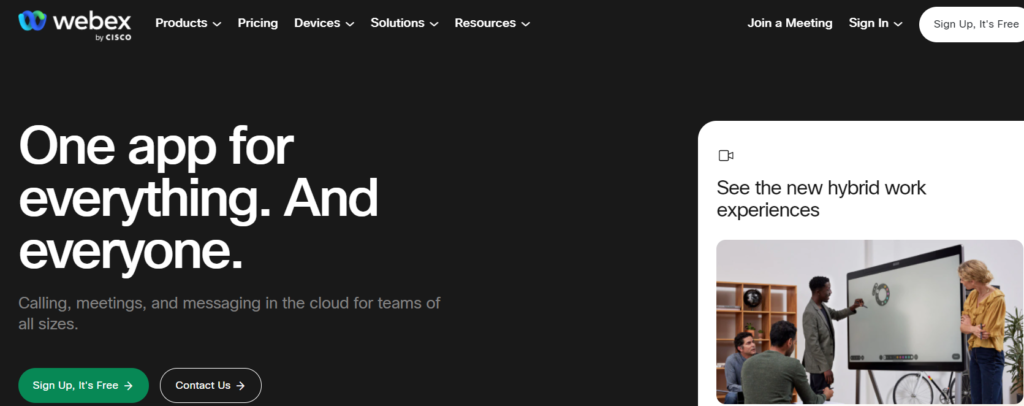Open the Solutions dropdown menu
Viewport: 1024px width, 406px height.
click(404, 23)
